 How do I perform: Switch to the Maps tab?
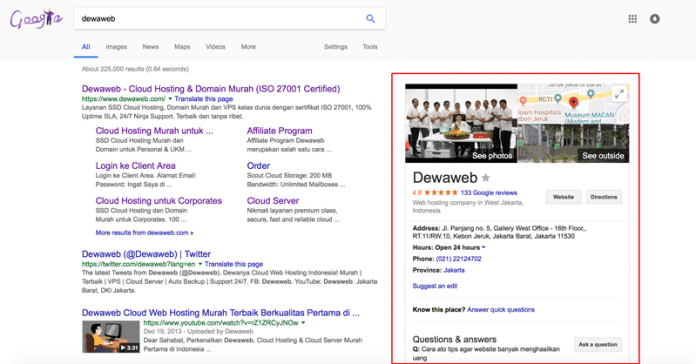click(182, 47)
